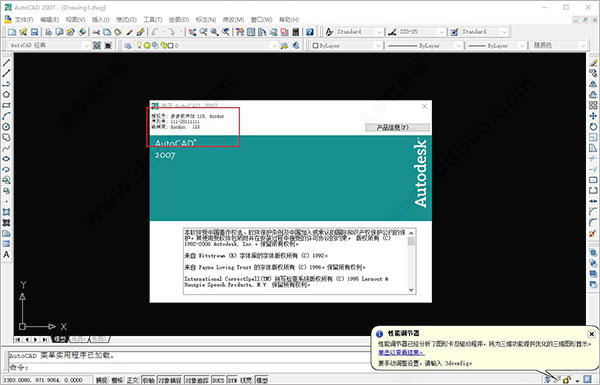Click the Help question mark icon
Viewport: 600px width, 385px height.
[310, 32]
